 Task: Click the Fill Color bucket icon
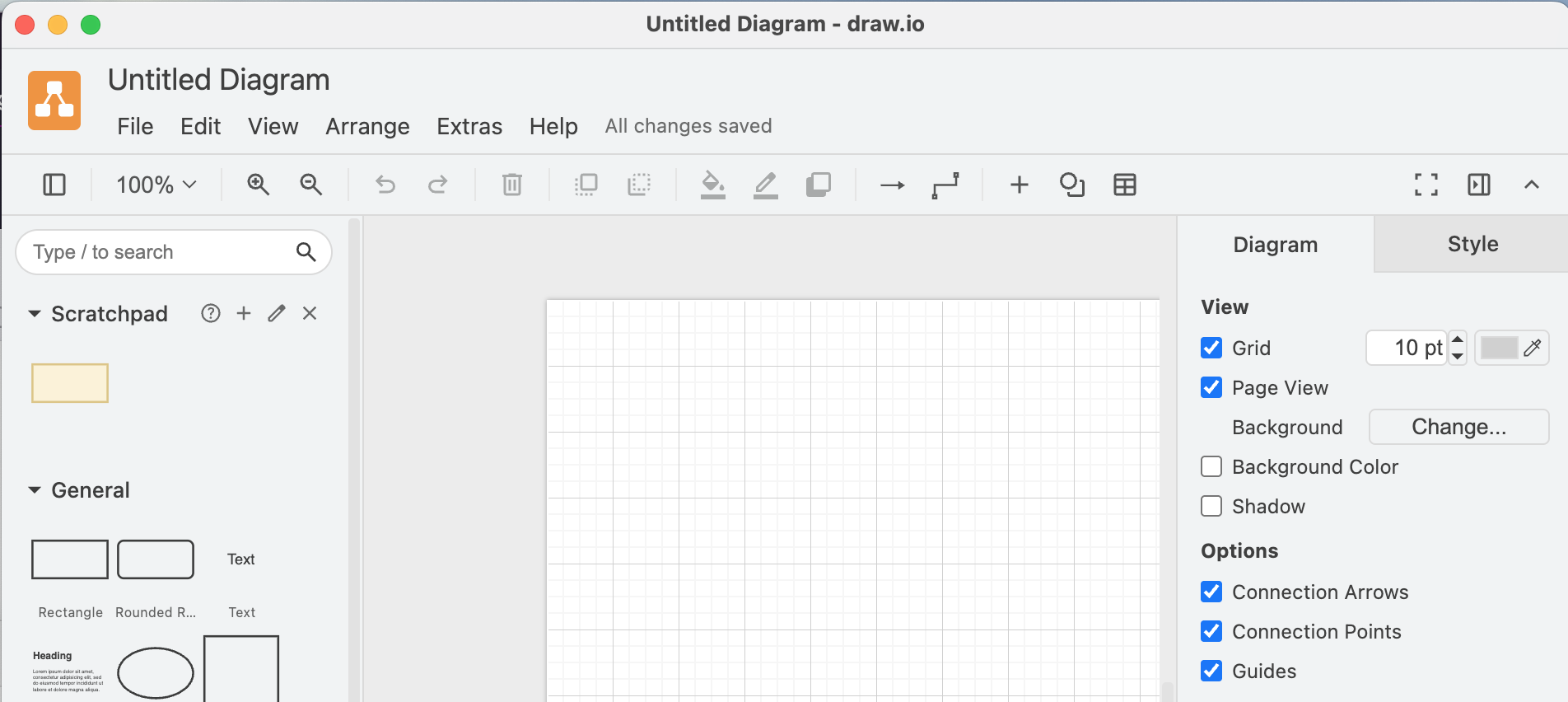click(712, 185)
